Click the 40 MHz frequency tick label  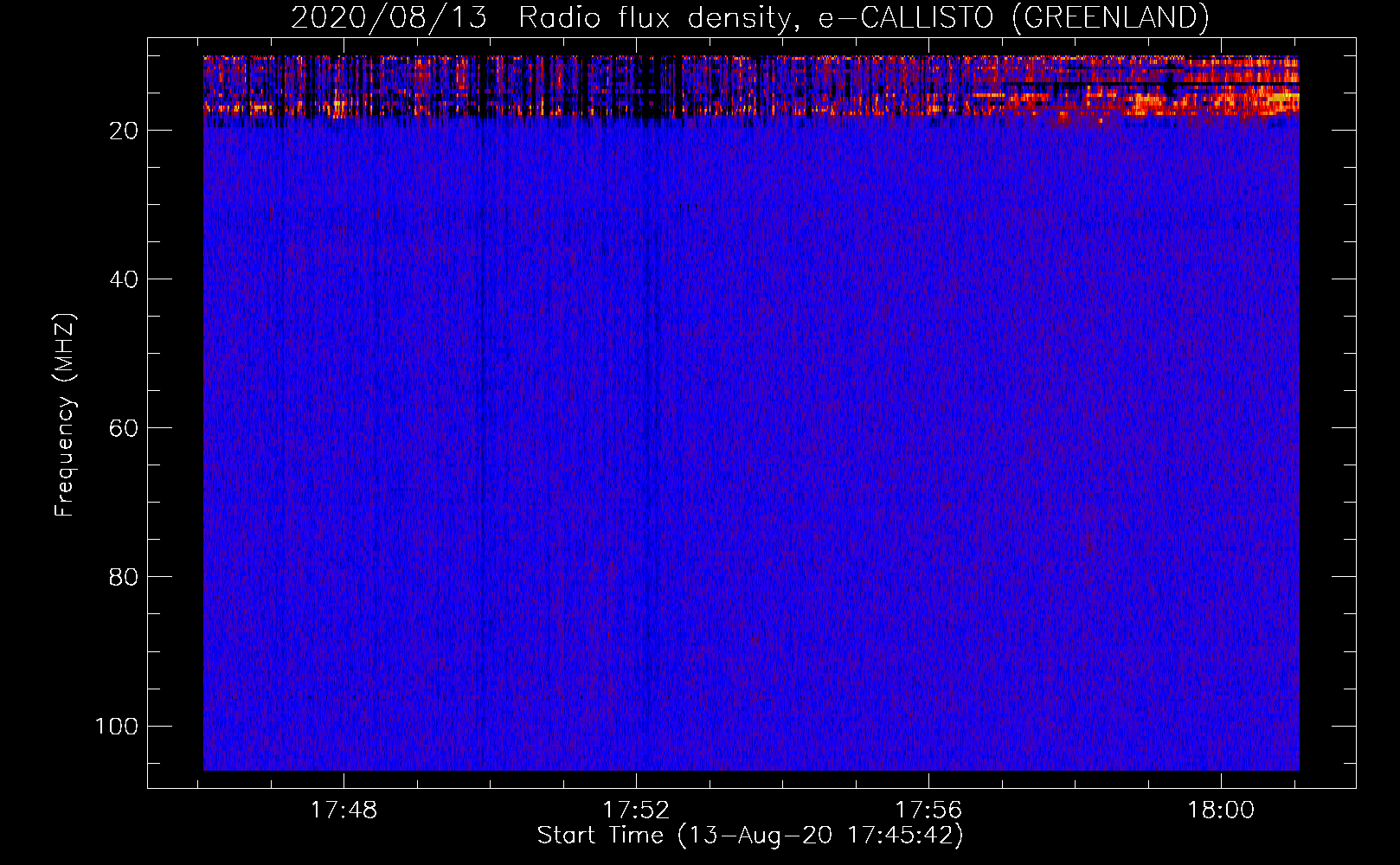(124, 279)
